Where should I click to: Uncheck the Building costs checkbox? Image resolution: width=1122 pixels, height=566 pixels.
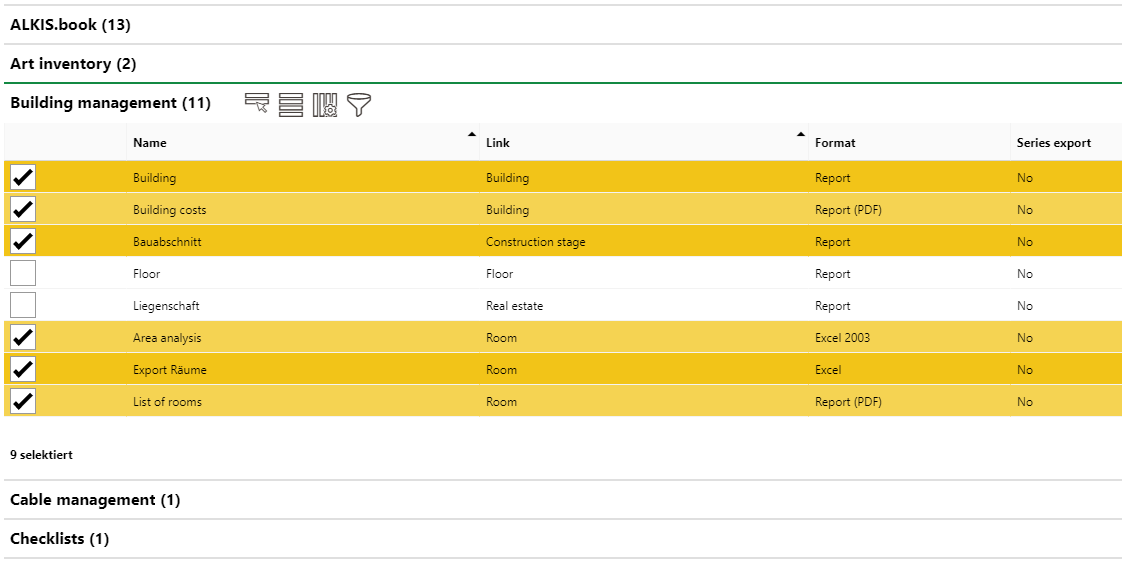[x=23, y=210]
